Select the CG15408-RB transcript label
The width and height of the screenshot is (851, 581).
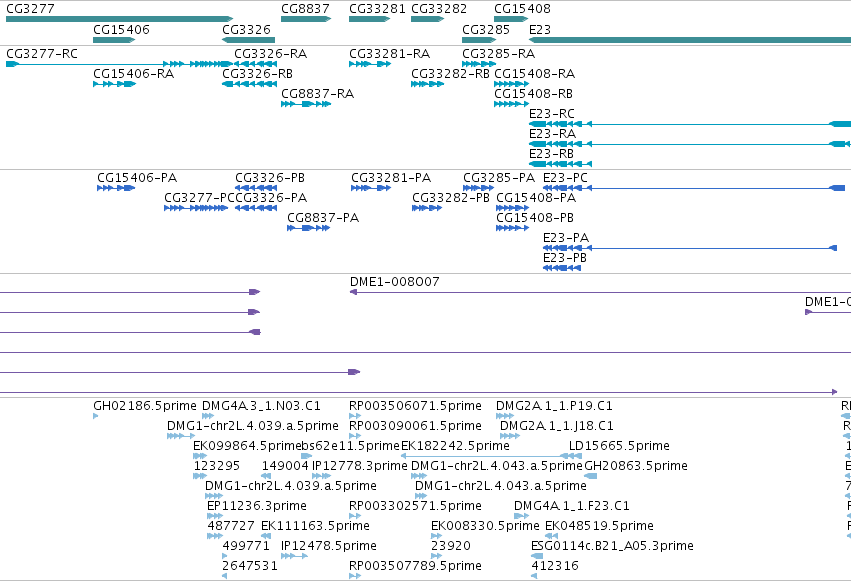pyautogui.click(x=534, y=94)
